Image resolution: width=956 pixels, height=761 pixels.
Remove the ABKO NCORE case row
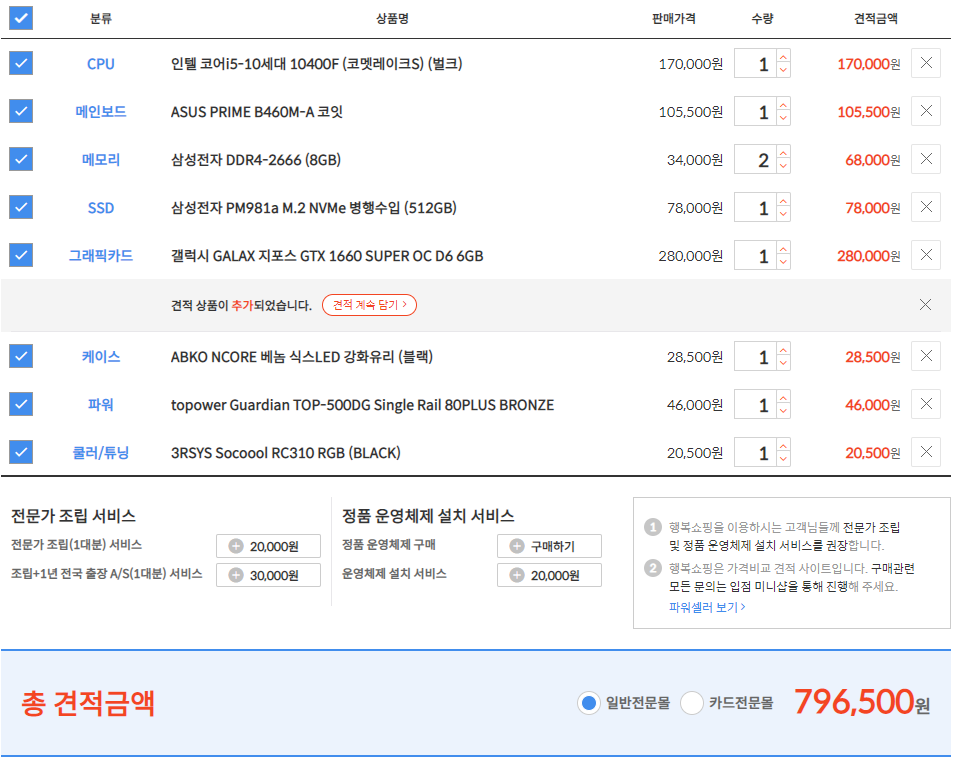tap(926, 356)
